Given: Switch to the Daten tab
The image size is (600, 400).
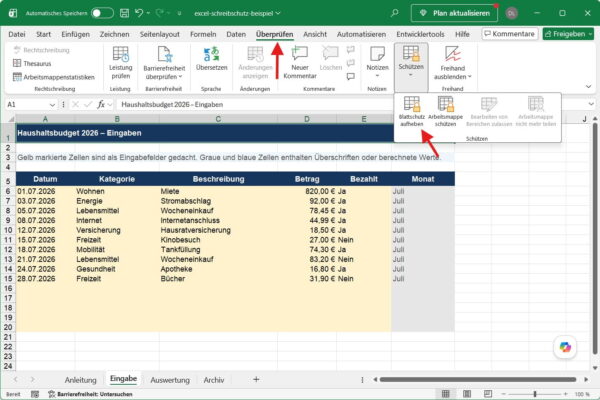Looking at the screenshot, I should (x=236, y=34).
